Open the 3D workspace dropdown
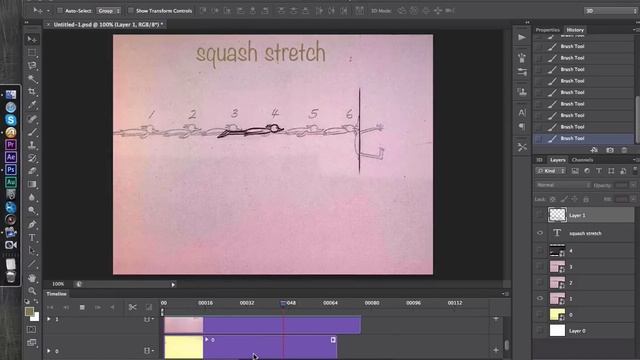This screenshot has width=640, height=360. point(611,11)
